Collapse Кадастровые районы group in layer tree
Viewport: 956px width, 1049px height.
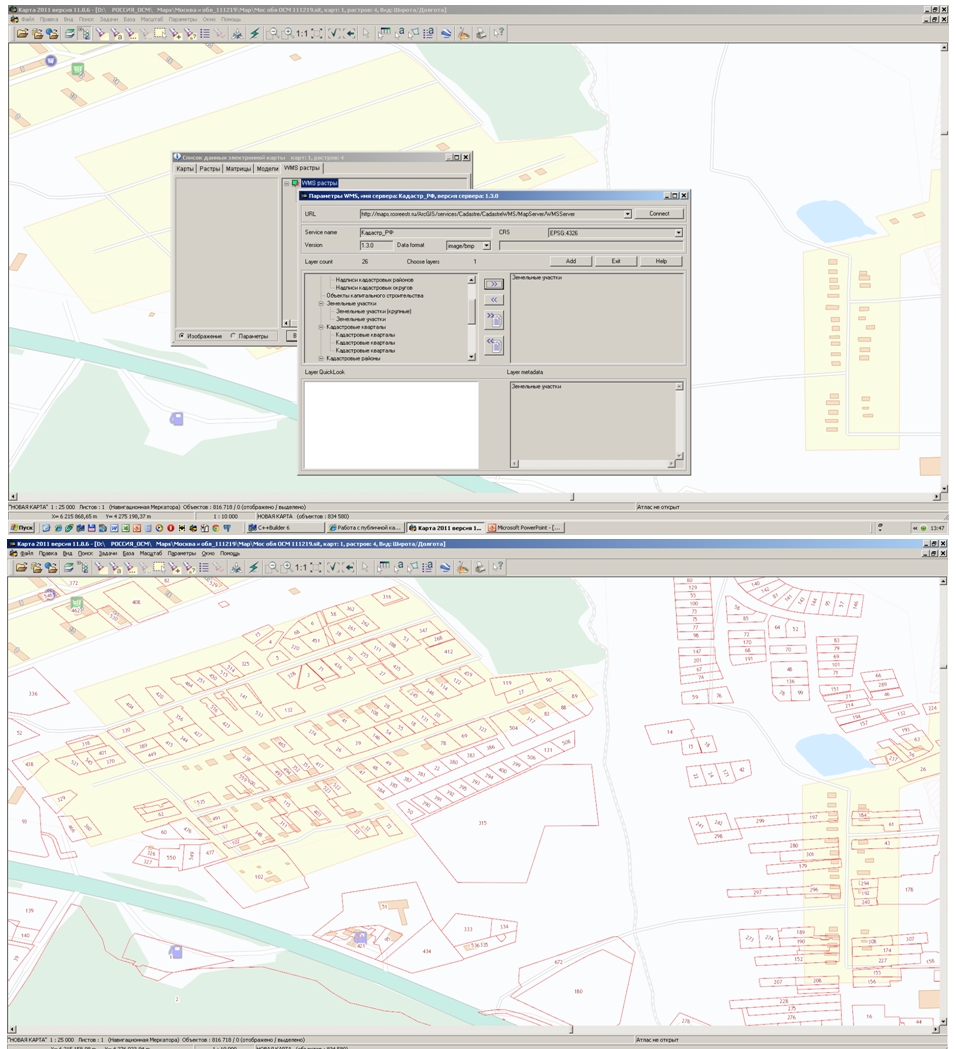[321, 359]
